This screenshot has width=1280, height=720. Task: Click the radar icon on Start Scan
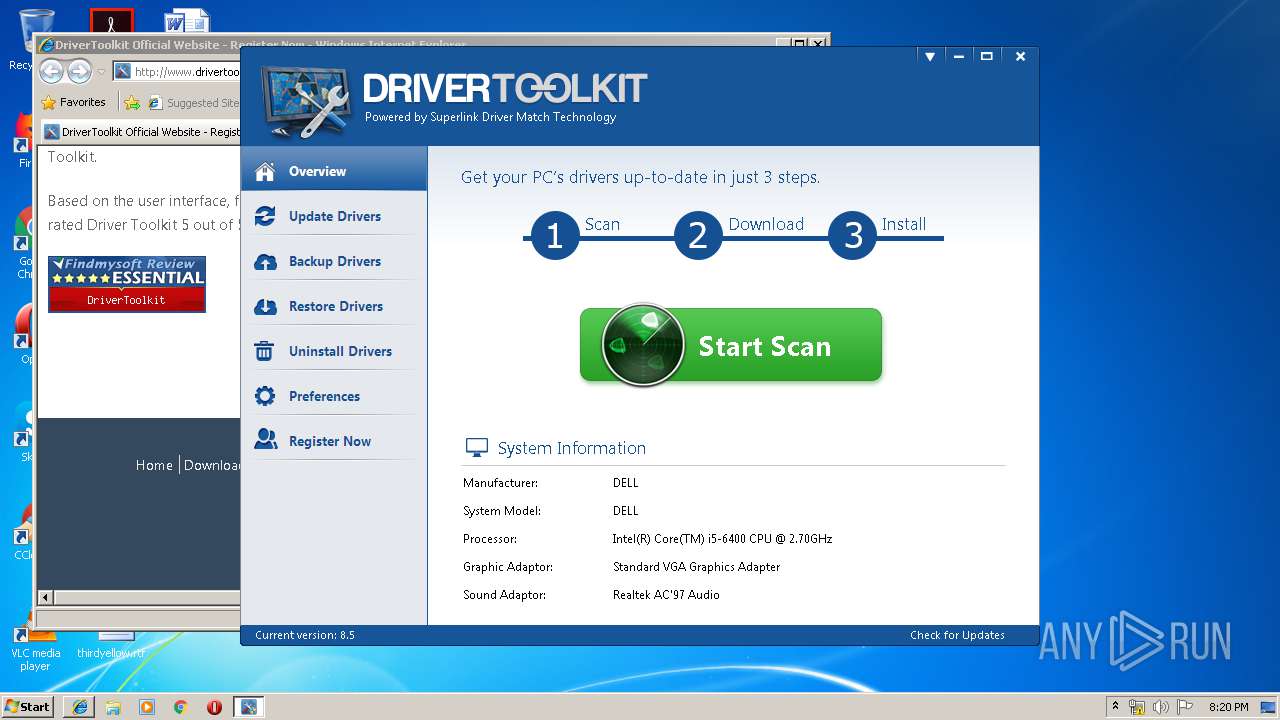pos(643,345)
